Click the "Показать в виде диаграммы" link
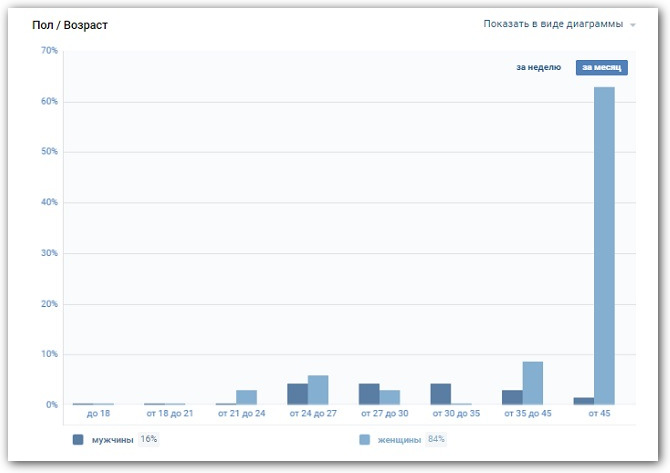 point(553,24)
